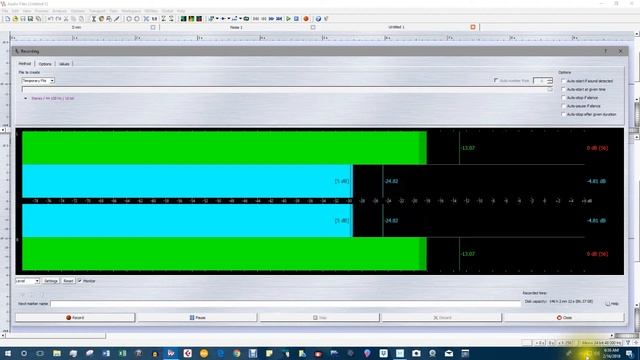This screenshot has width=640, height=360.
Task: Click the meter Reset button
Action: [68, 281]
